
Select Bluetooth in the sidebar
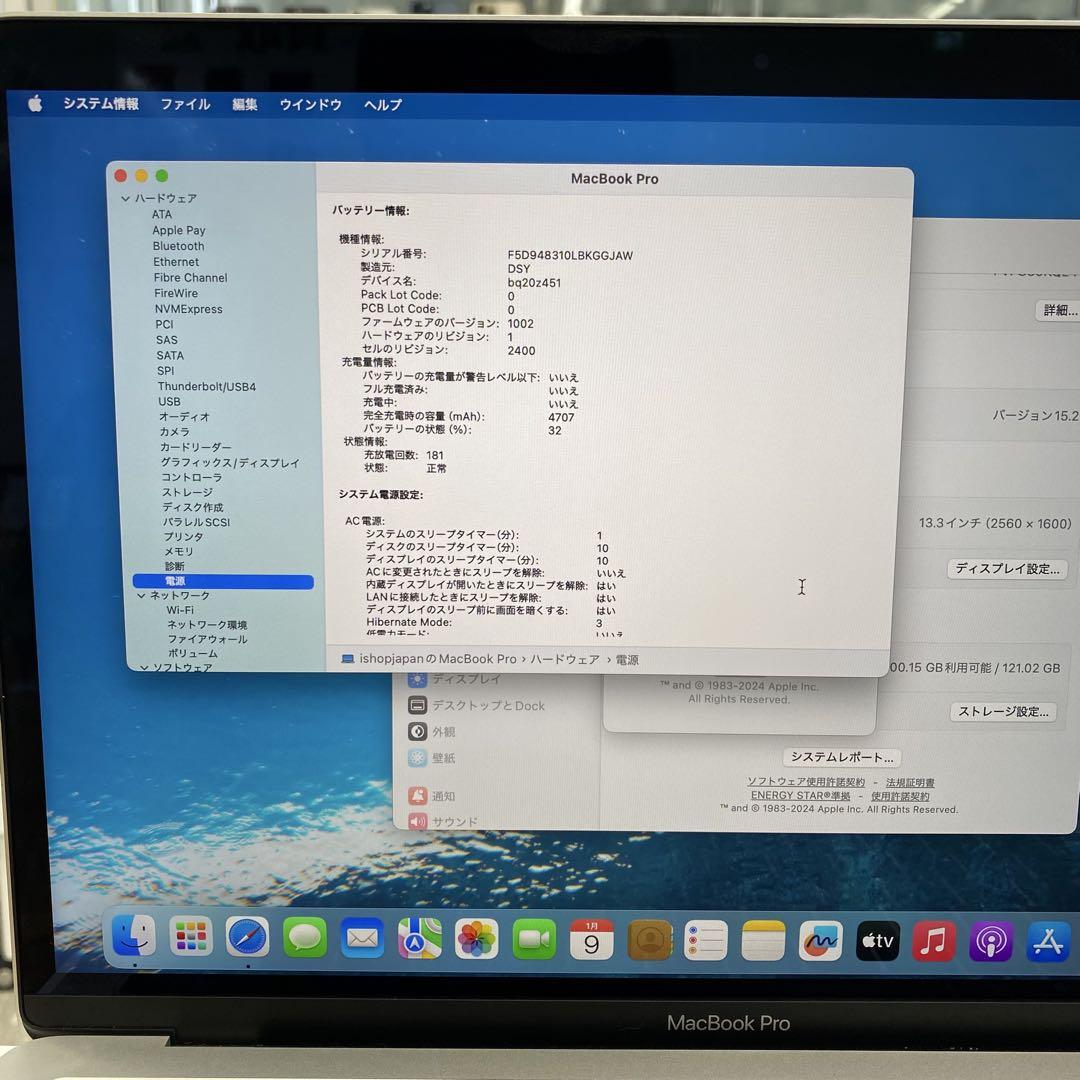pyautogui.click(x=178, y=246)
